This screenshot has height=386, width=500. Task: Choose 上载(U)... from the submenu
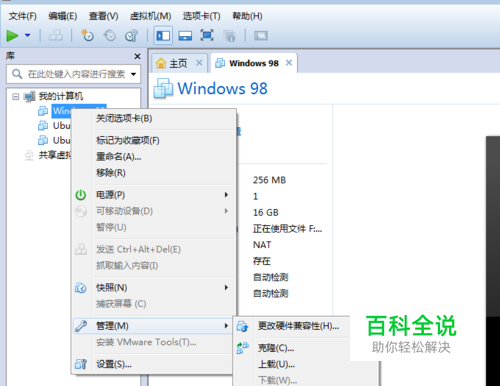point(276,364)
